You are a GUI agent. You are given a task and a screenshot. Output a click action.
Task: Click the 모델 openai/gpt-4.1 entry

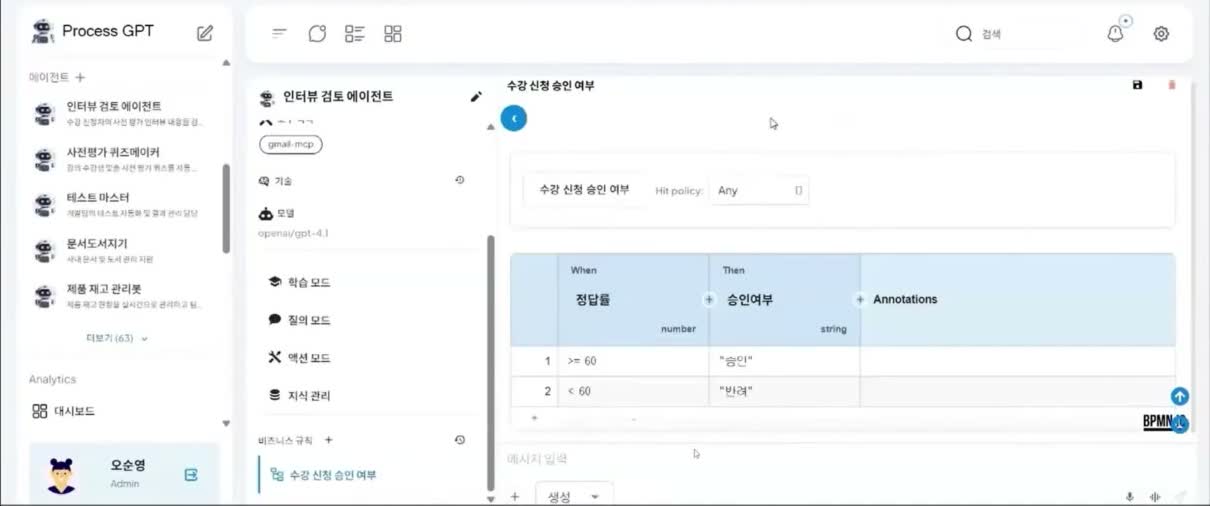point(294,223)
